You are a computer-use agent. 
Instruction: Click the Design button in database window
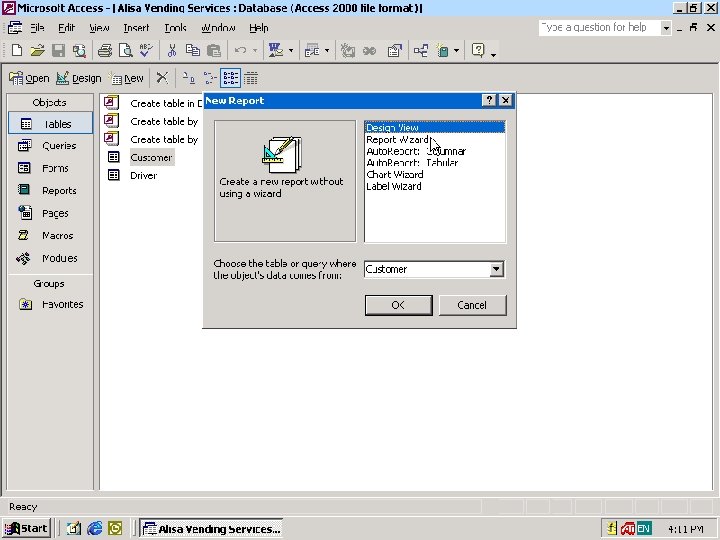click(79, 79)
